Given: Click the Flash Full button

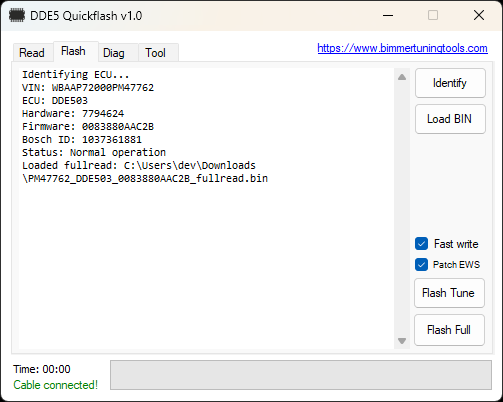Looking at the screenshot, I should click(449, 330).
